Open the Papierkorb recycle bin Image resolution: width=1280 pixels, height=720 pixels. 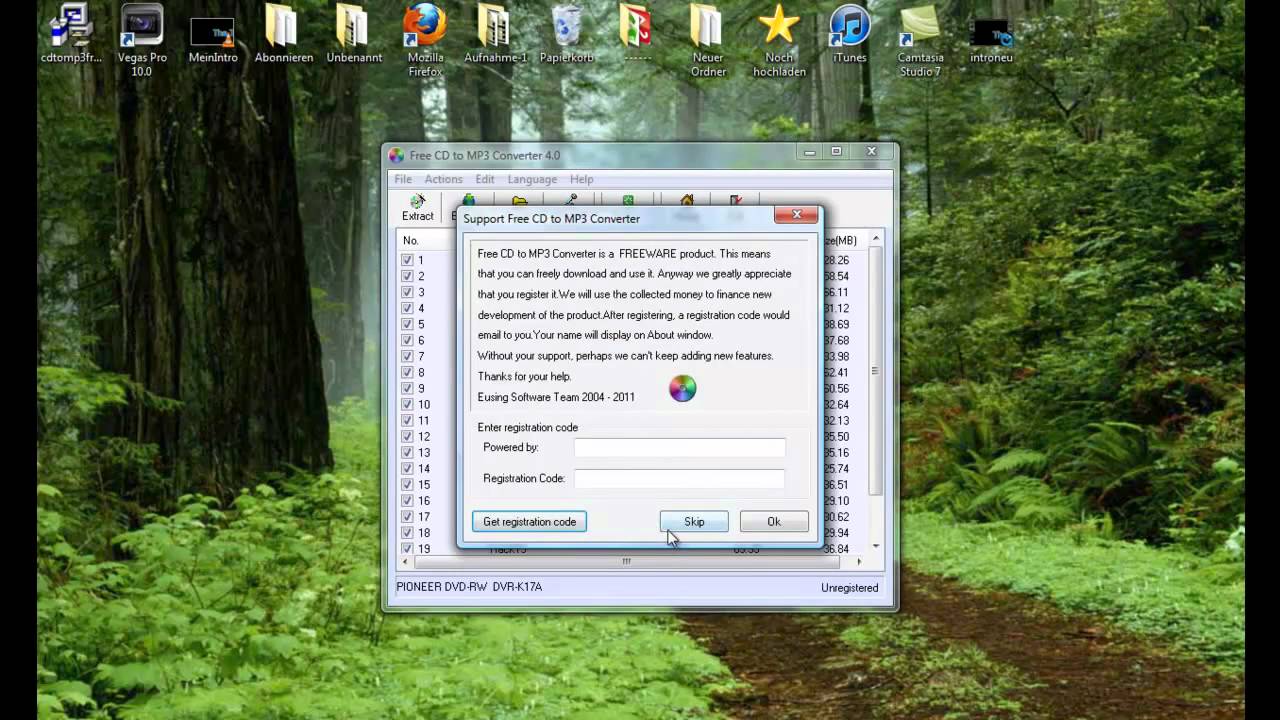(x=567, y=35)
